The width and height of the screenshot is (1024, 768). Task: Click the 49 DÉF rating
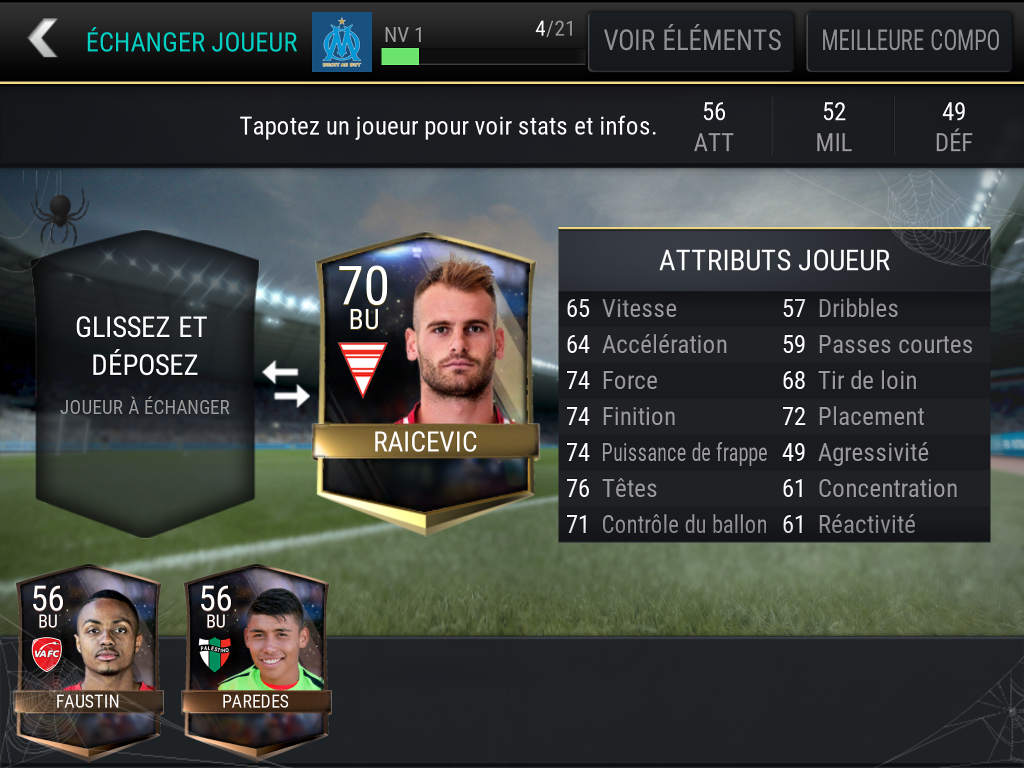pyautogui.click(x=953, y=126)
